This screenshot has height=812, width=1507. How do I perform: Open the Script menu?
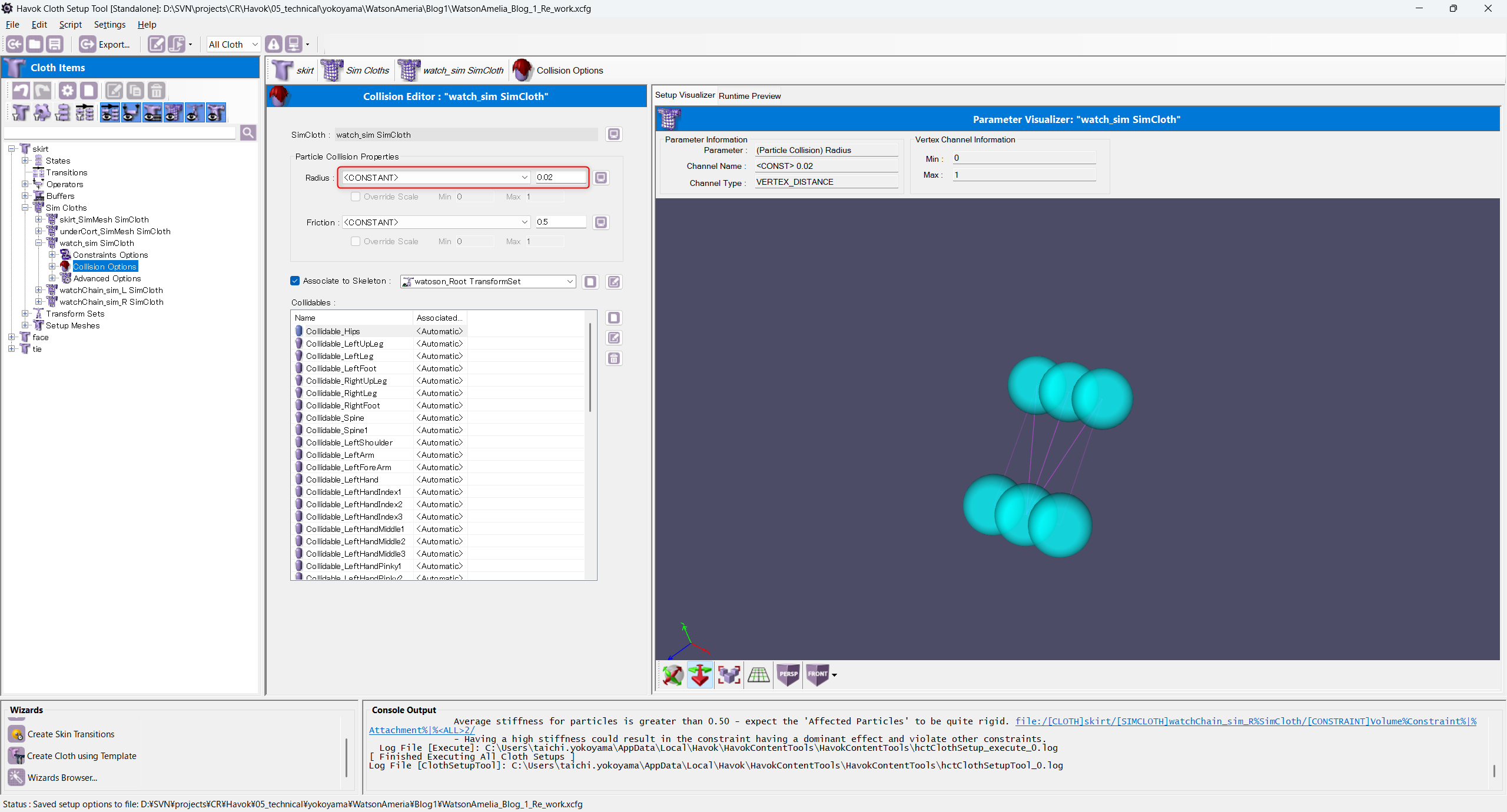point(71,25)
